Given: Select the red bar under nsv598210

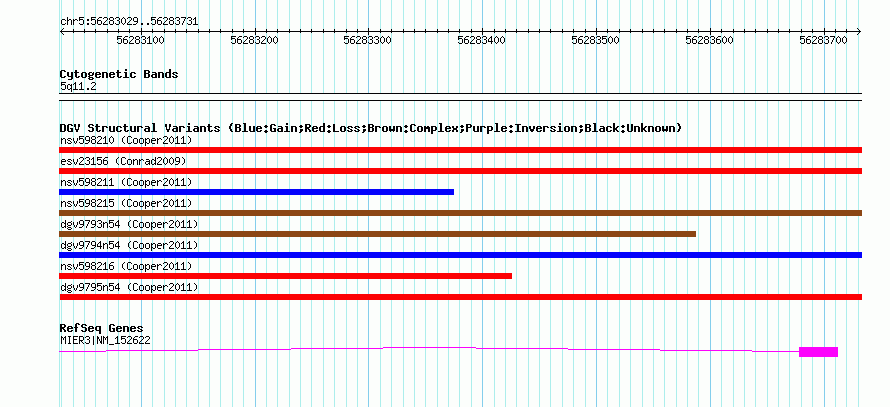Looking at the screenshot, I should pos(460,150).
